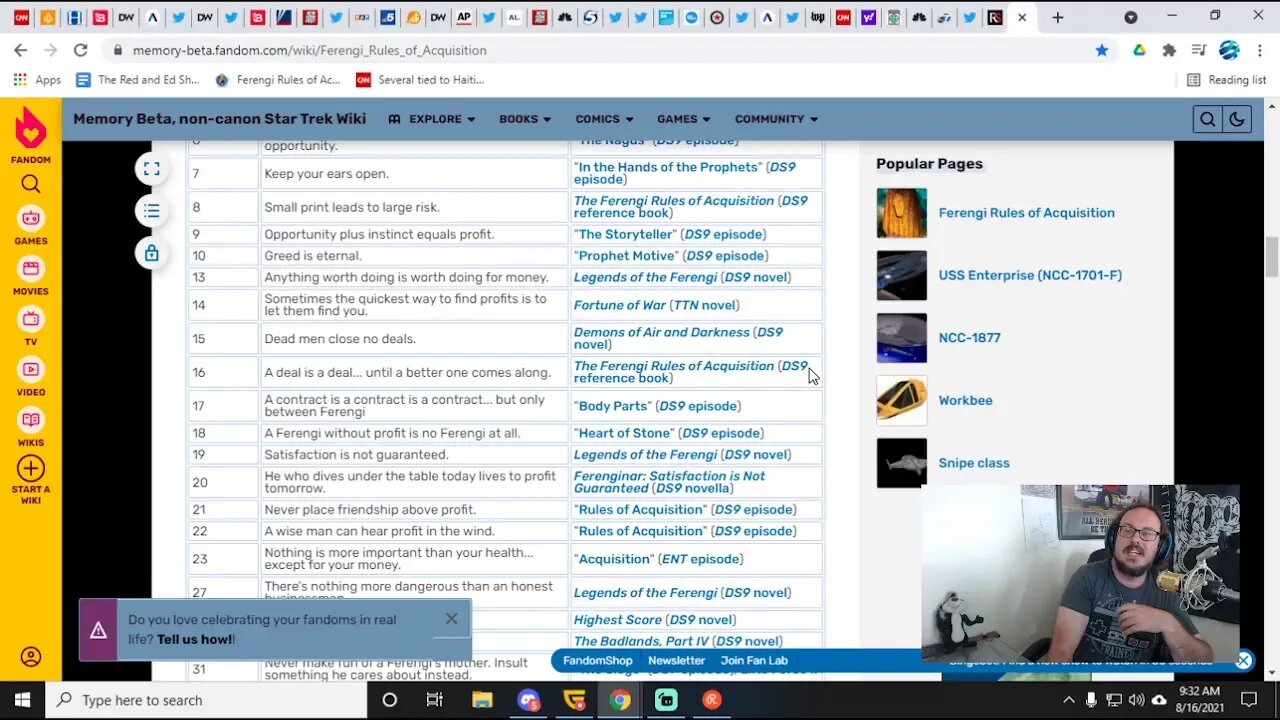Open the Chrome tab search dropdown
The image size is (1280, 720).
pyautogui.click(x=1131, y=17)
